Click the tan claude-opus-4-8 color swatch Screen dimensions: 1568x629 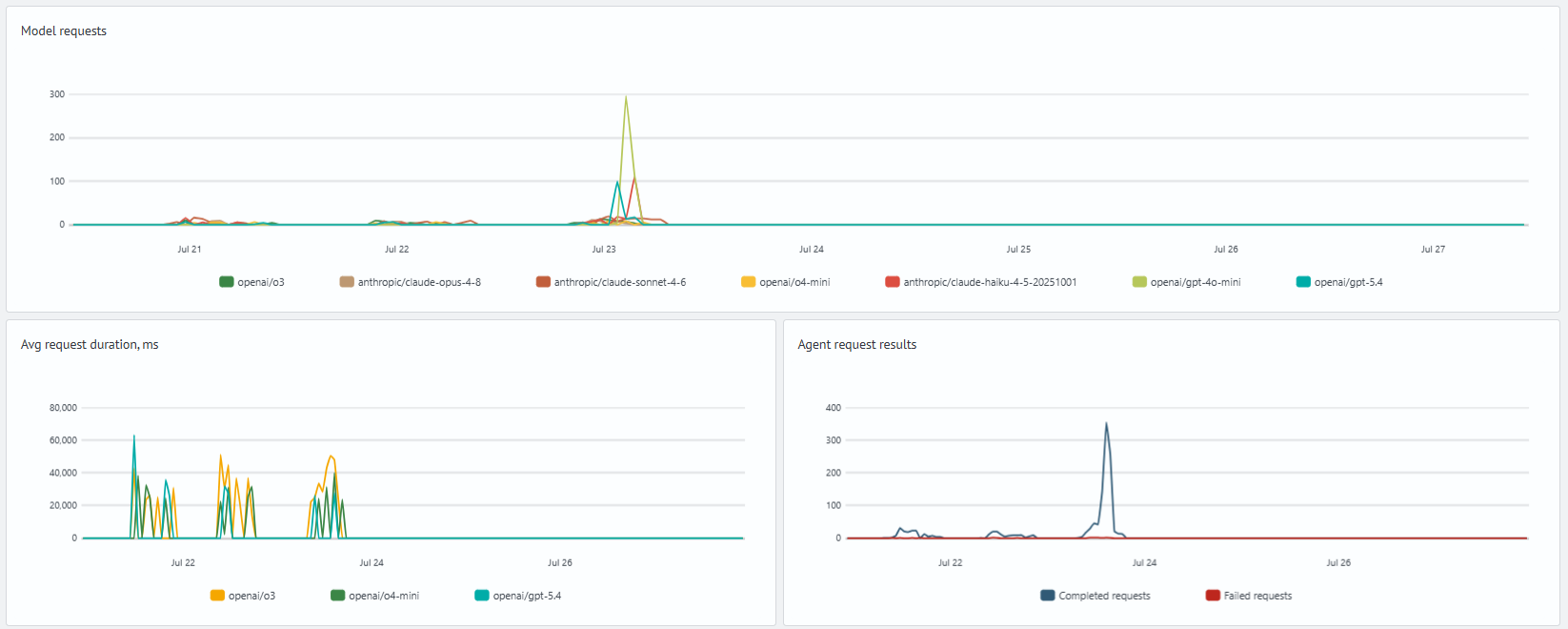[347, 282]
